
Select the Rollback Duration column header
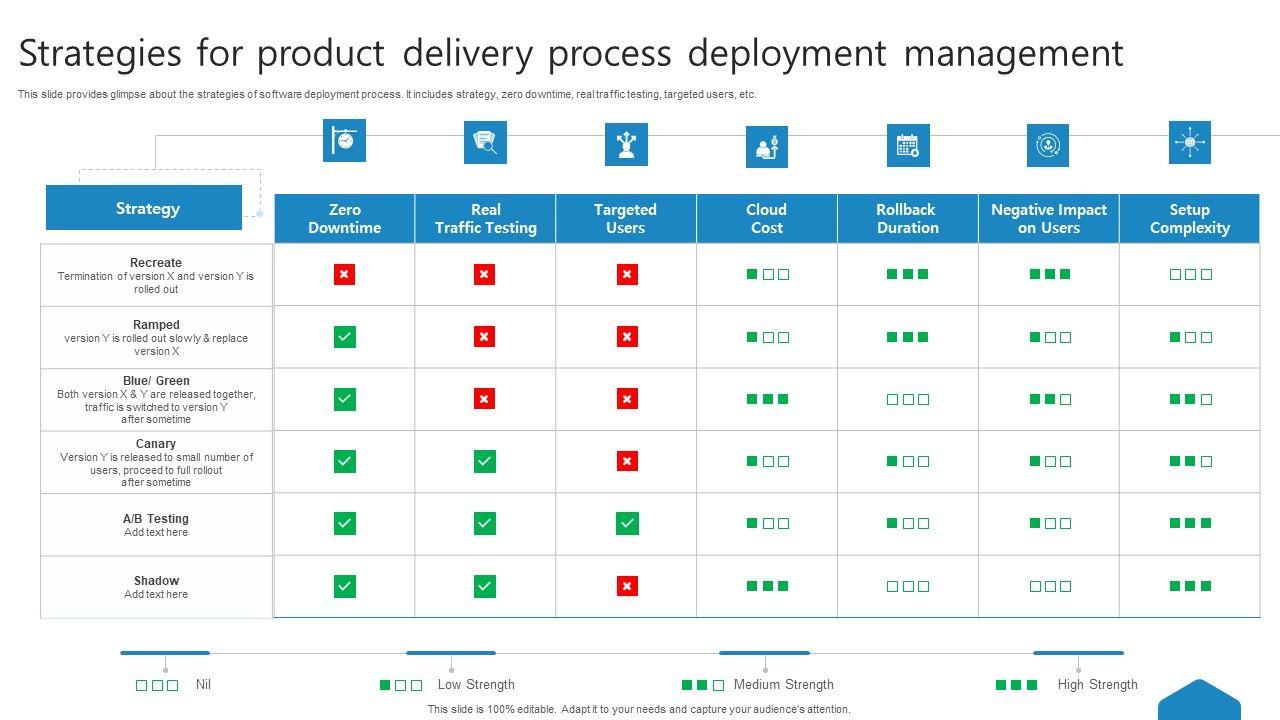pos(908,218)
